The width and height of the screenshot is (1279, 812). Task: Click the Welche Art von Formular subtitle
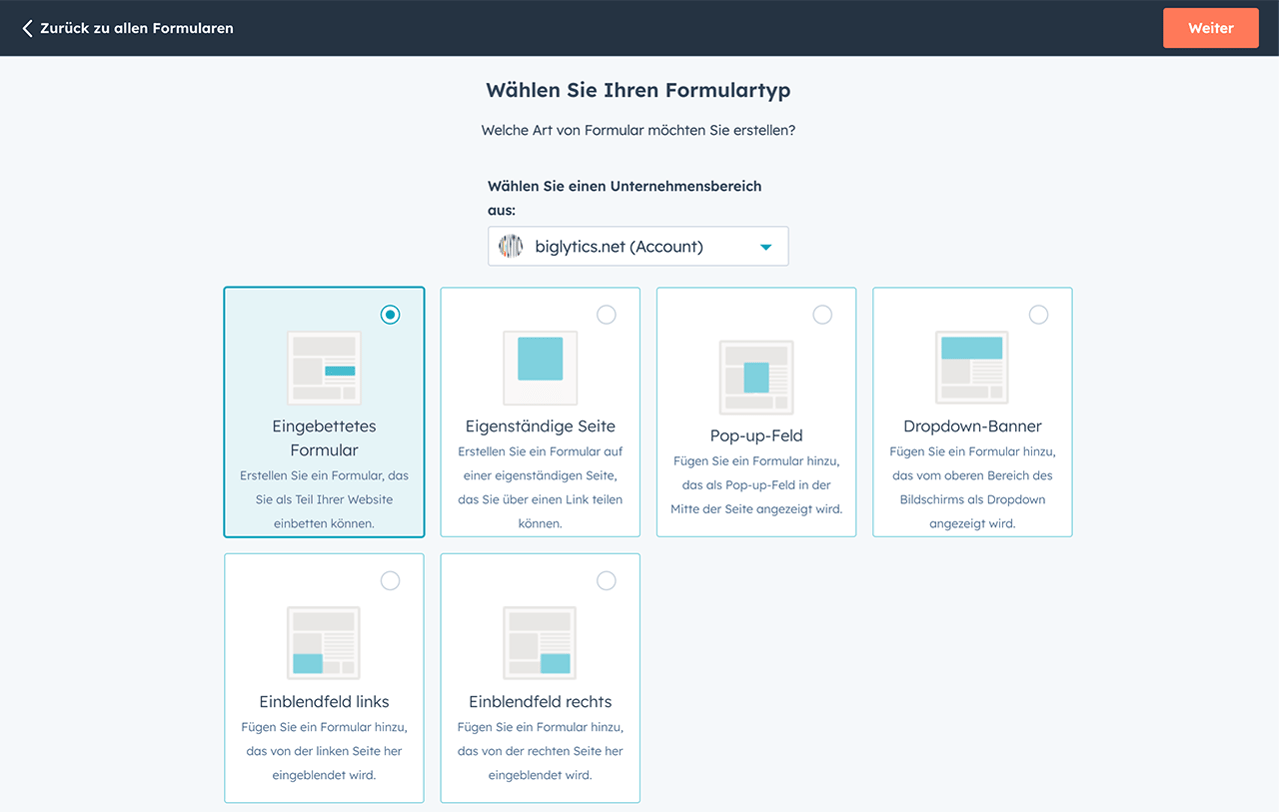click(x=638, y=130)
